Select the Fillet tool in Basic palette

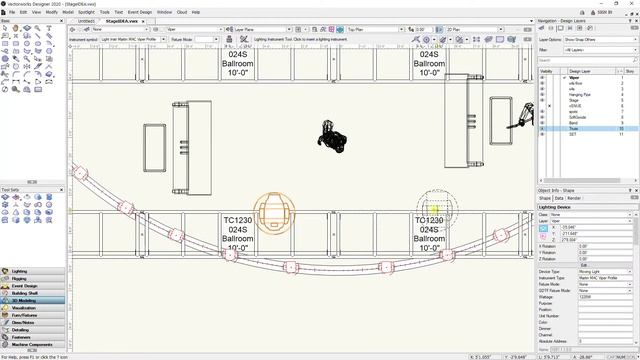16,74
